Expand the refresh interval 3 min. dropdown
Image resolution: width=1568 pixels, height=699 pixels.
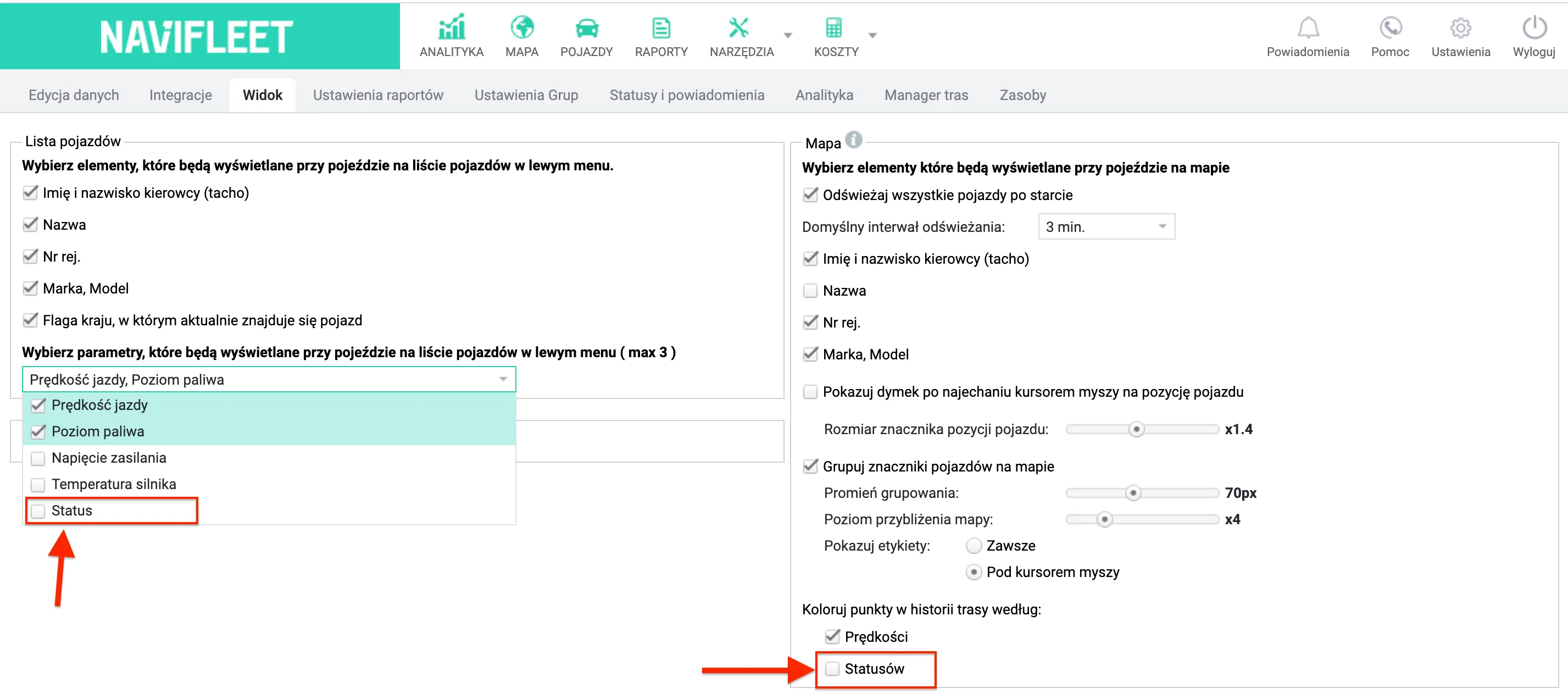(x=1105, y=226)
